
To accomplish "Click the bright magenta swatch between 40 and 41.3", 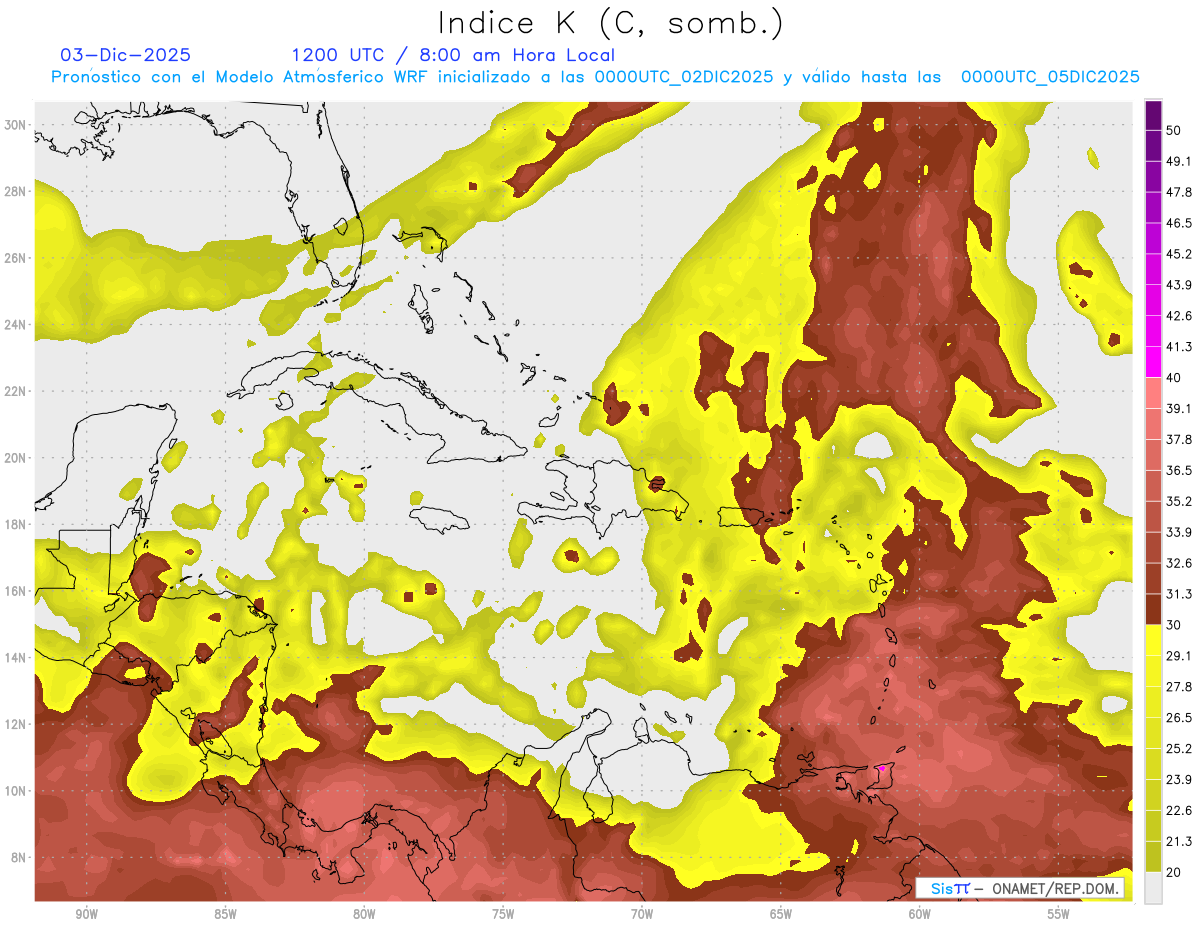I will [1153, 362].
